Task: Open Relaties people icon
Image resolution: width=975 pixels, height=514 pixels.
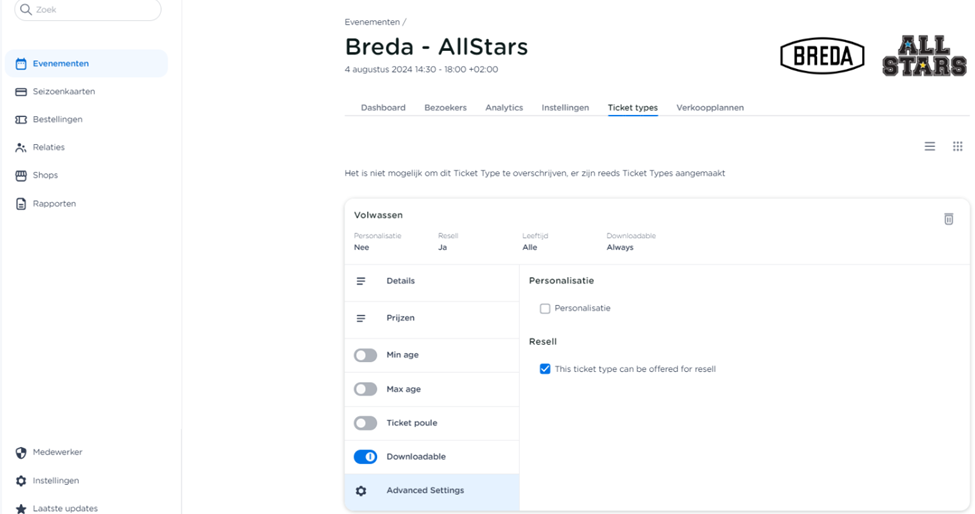Action: coord(21,148)
